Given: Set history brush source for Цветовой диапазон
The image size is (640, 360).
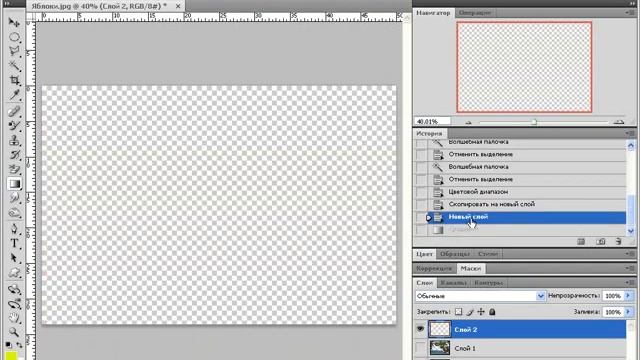Looking at the screenshot, I should point(421,192).
